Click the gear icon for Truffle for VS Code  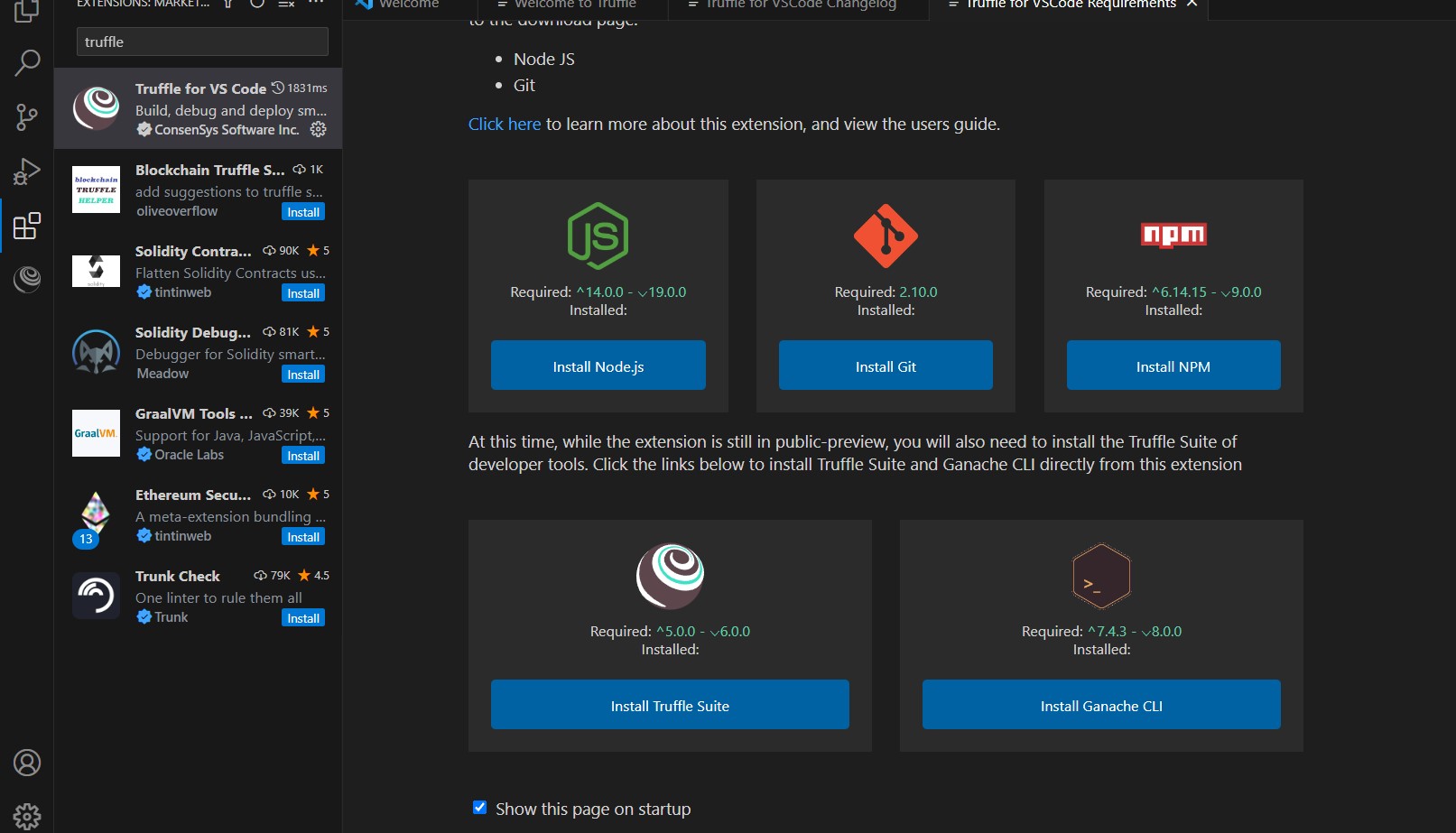[x=319, y=129]
